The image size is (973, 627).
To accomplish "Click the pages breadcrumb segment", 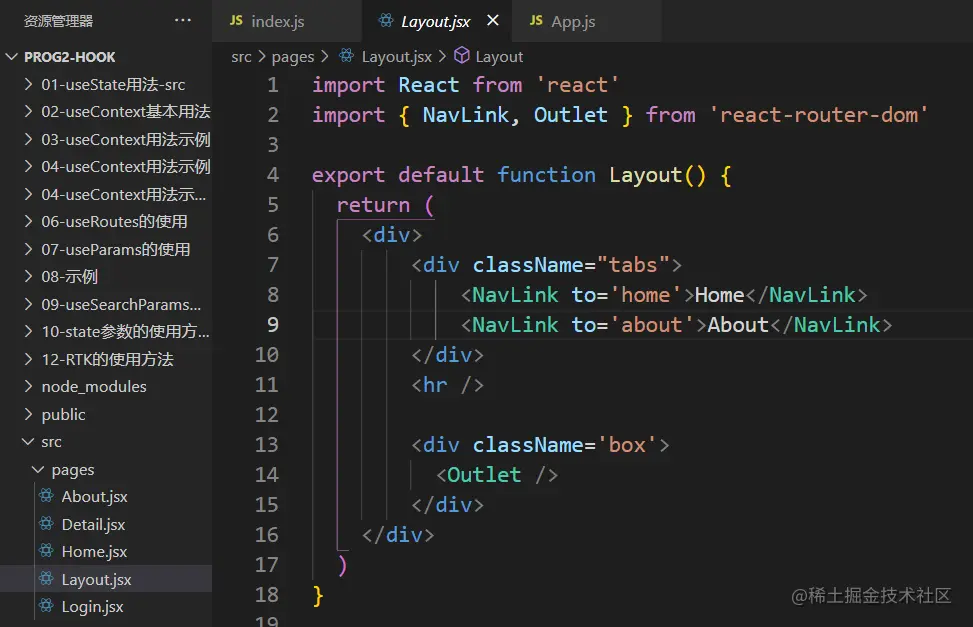I will pyautogui.click(x=293, y=57).
